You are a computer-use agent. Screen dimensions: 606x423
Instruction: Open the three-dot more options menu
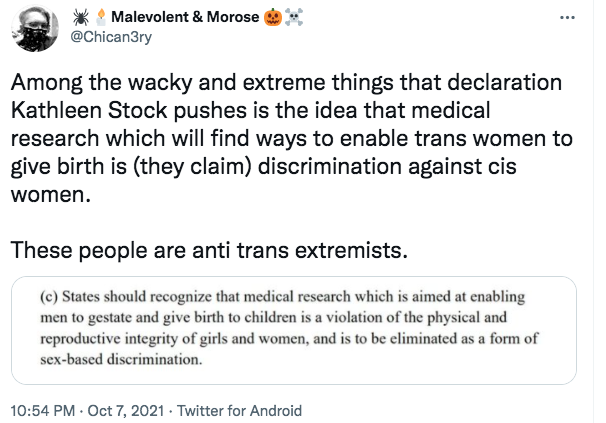(567, 18)
